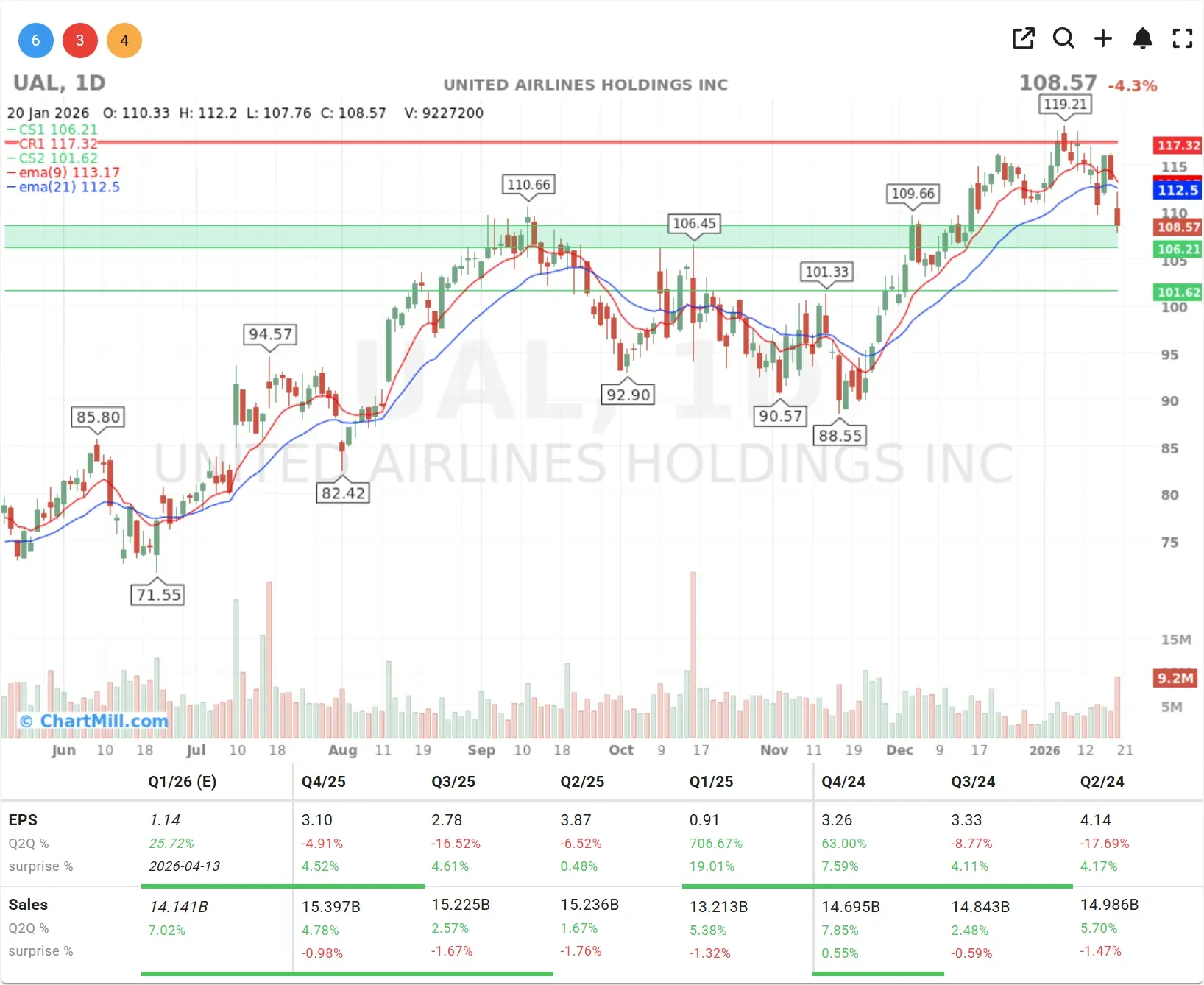Click the 71.55 low price marker
The height and width of the screenshot is (985, 1204).
point(158,595)
